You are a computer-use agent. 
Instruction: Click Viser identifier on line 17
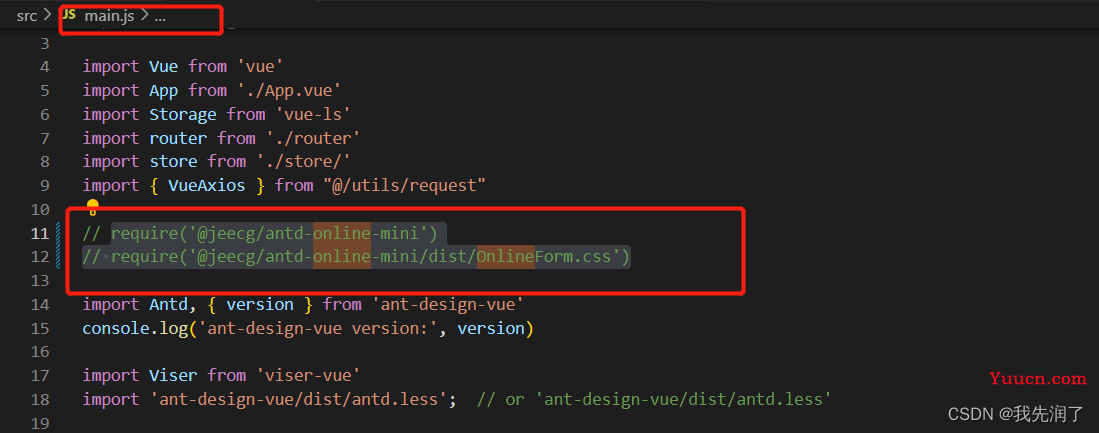coord(173,376)
